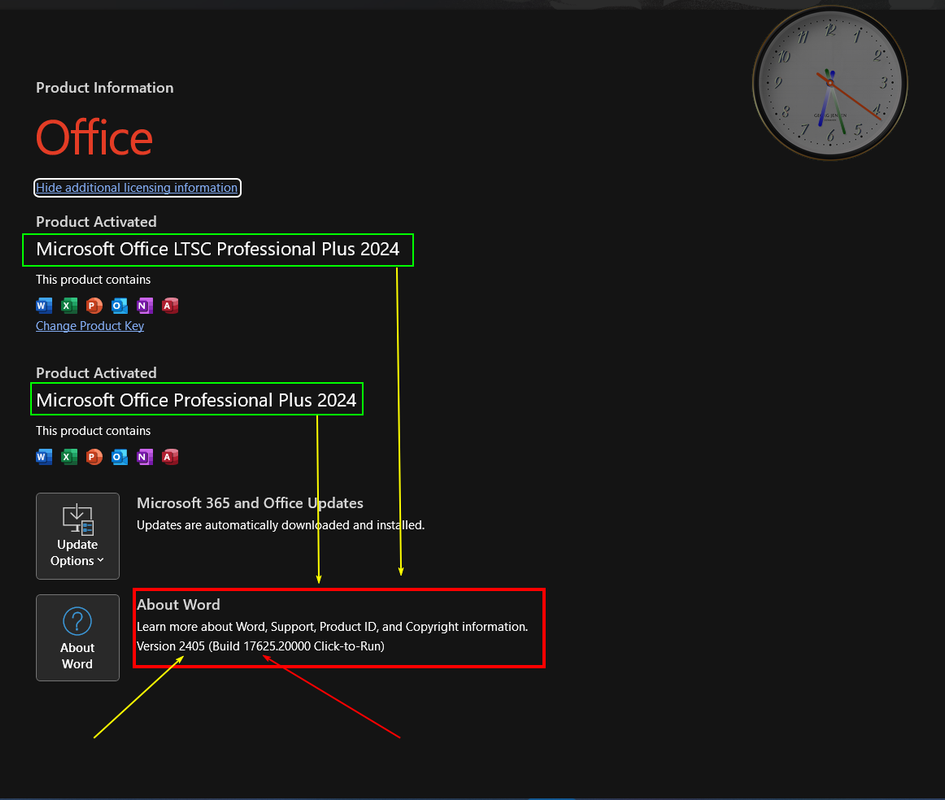This screenshot has width=945, height=800.
Task: Click the red Office logo text
Action: pos(94,137)
